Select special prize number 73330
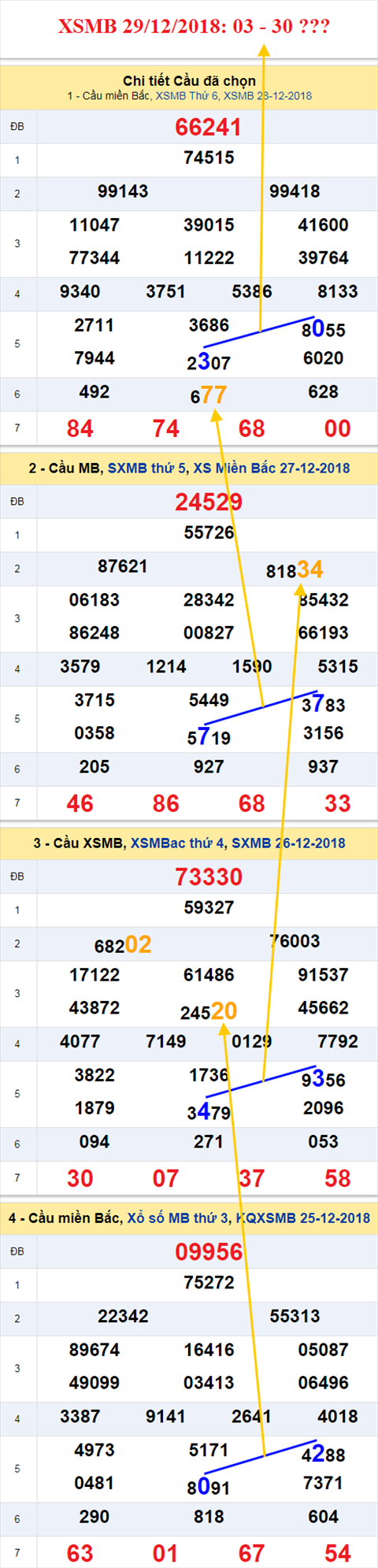 209,877
